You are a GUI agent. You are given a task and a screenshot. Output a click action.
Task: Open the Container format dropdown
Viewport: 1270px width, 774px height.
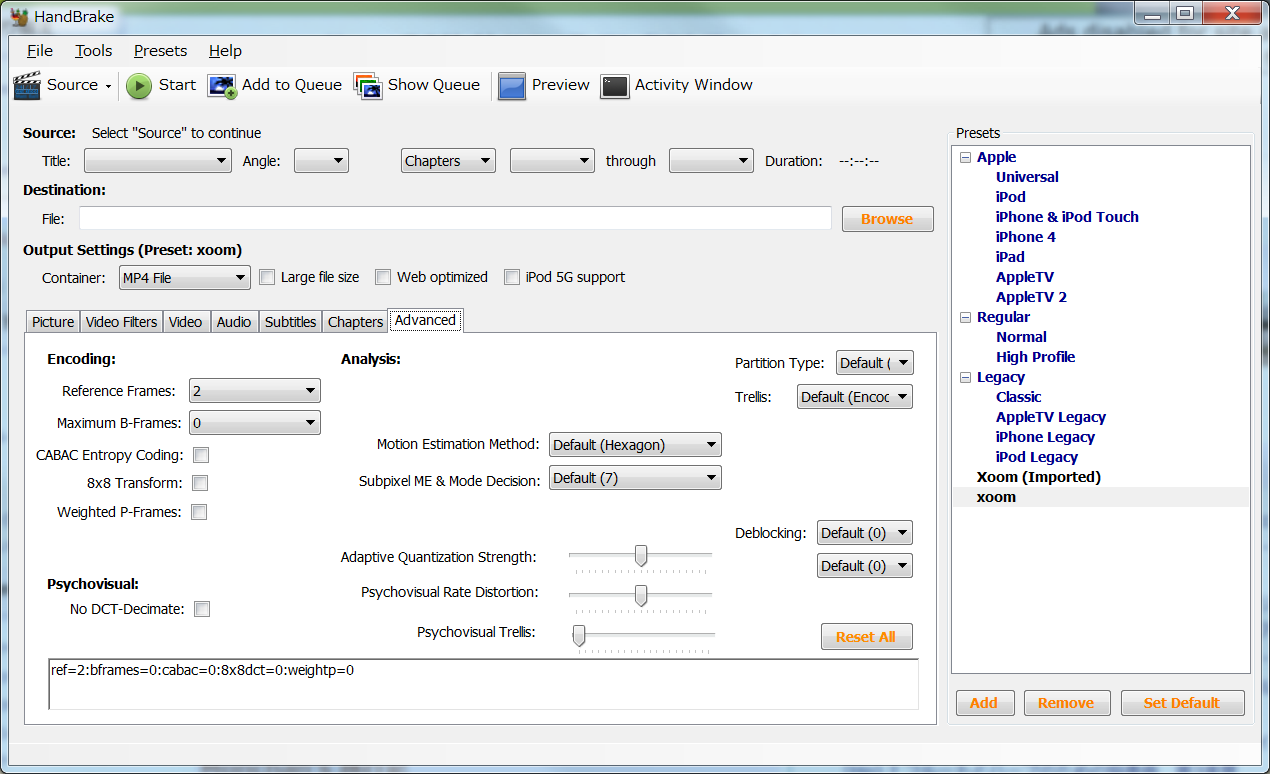[184, 277]
